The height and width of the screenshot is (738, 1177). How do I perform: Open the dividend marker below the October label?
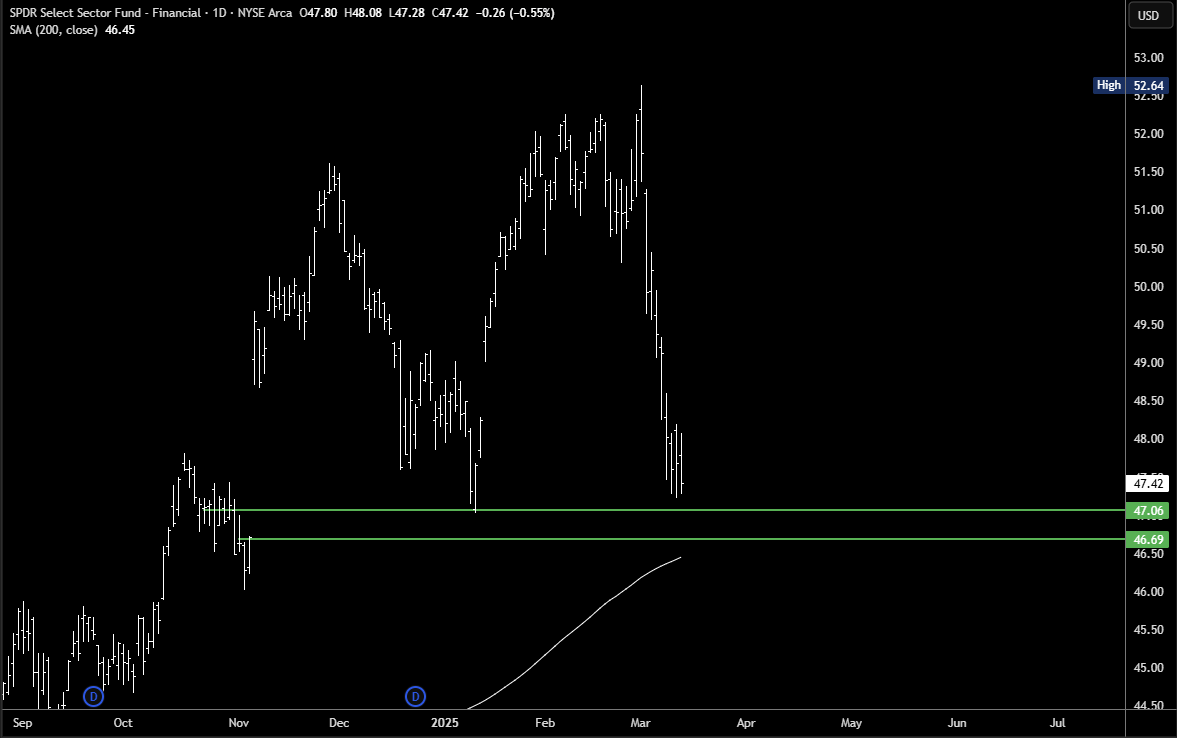tap(93, 696)
